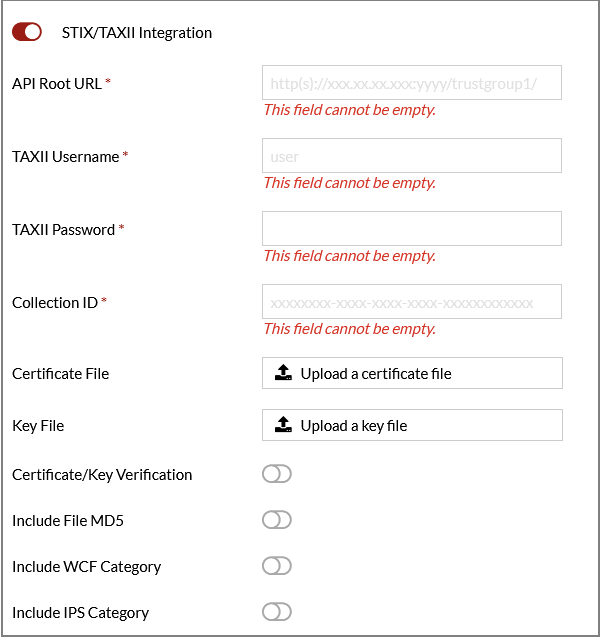The width and height of the screenshot is (601, 637).
Task: Click the Collection ID label
Action: pyautogui.click(x=54, y=303)
